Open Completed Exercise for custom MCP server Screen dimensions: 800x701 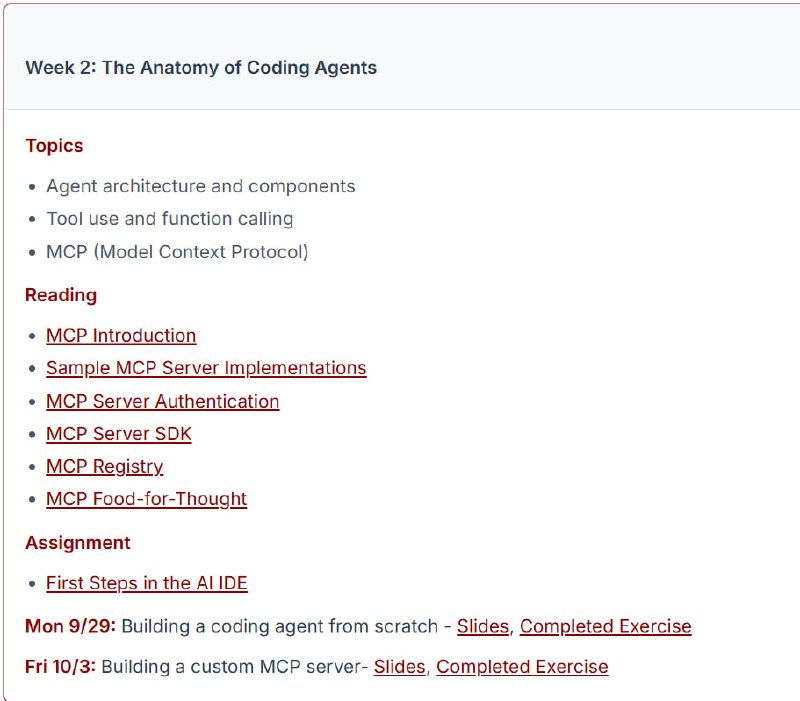(522, 666)
